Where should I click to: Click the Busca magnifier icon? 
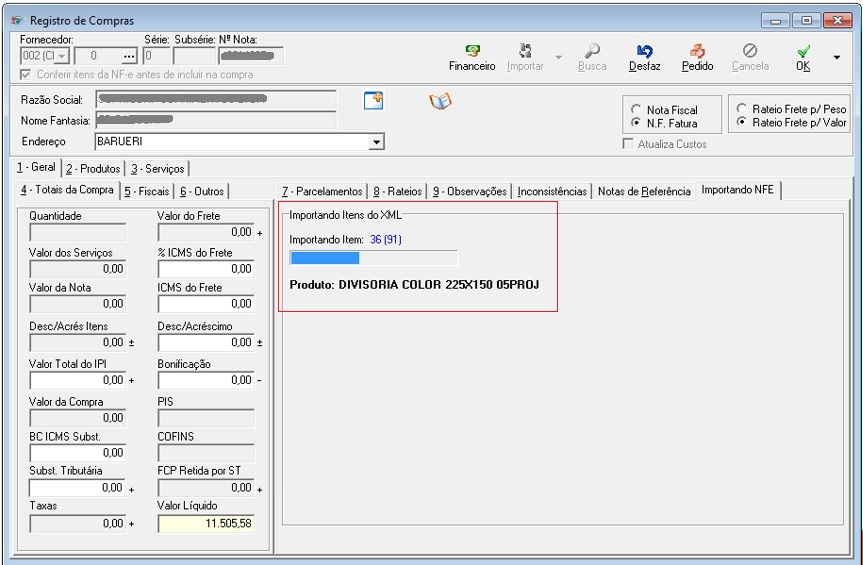(592, 52)
